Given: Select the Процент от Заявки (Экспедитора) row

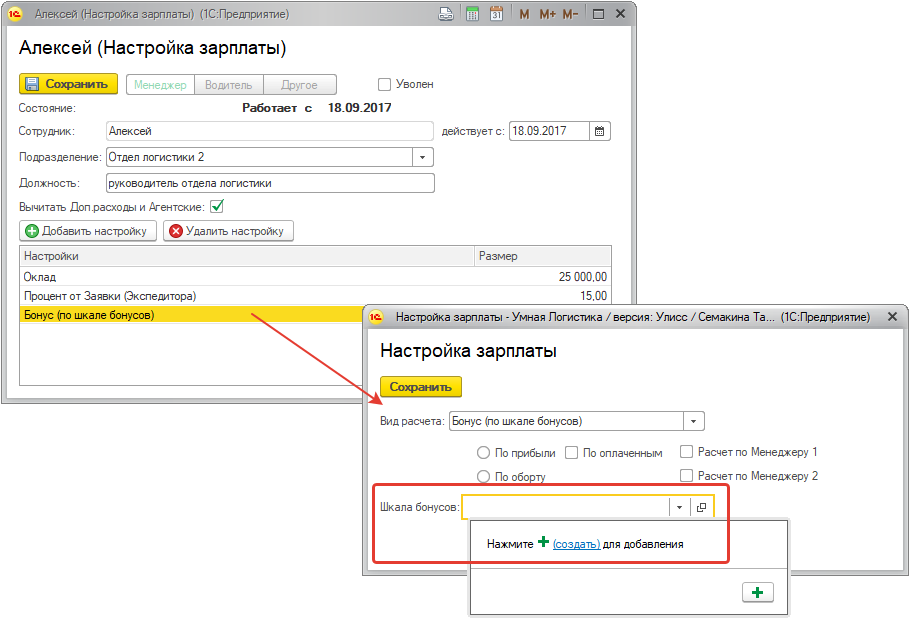Looking at the screenshot, I should coord(315,296).
